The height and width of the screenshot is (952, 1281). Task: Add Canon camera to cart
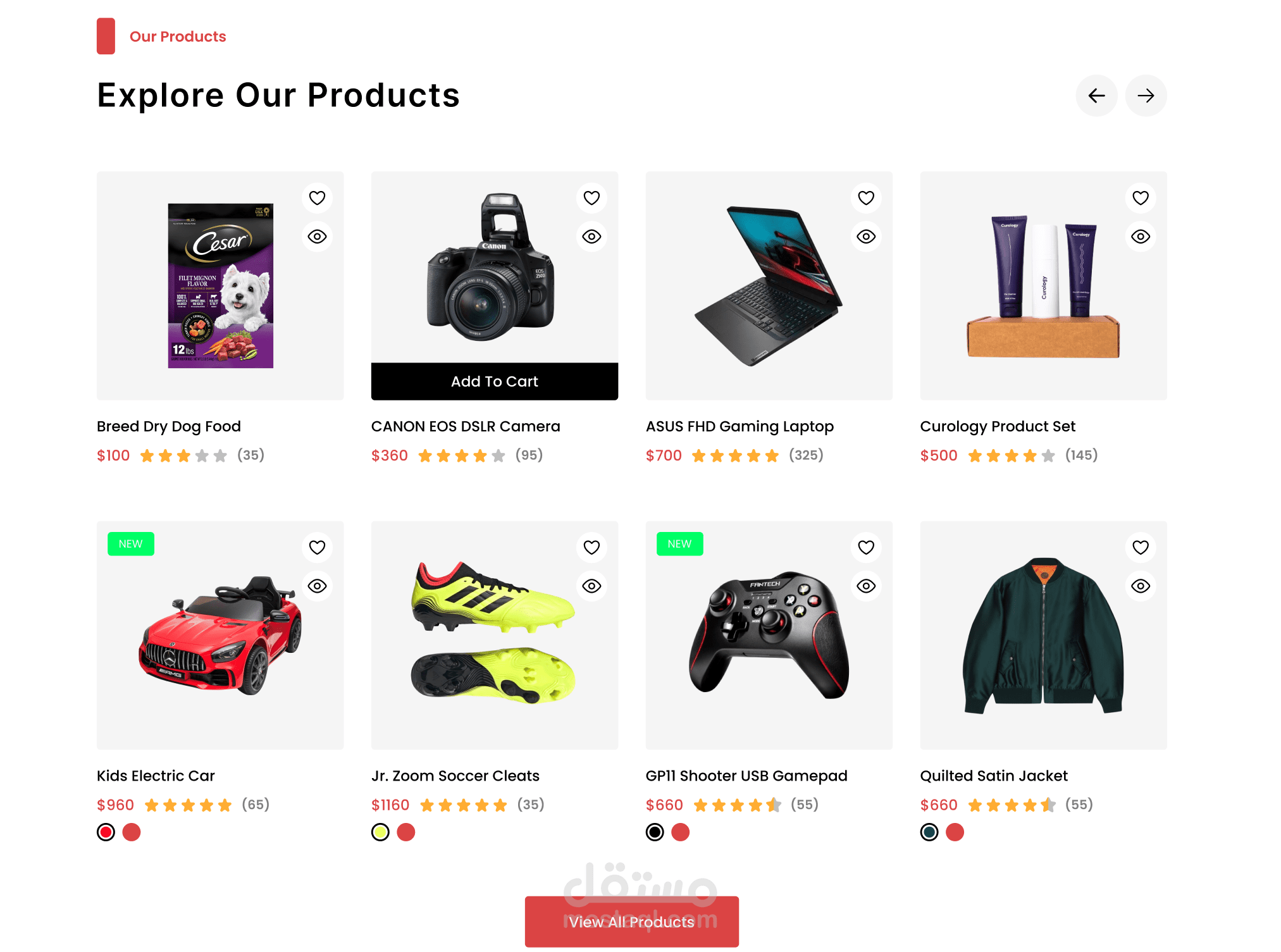(494, 381)
